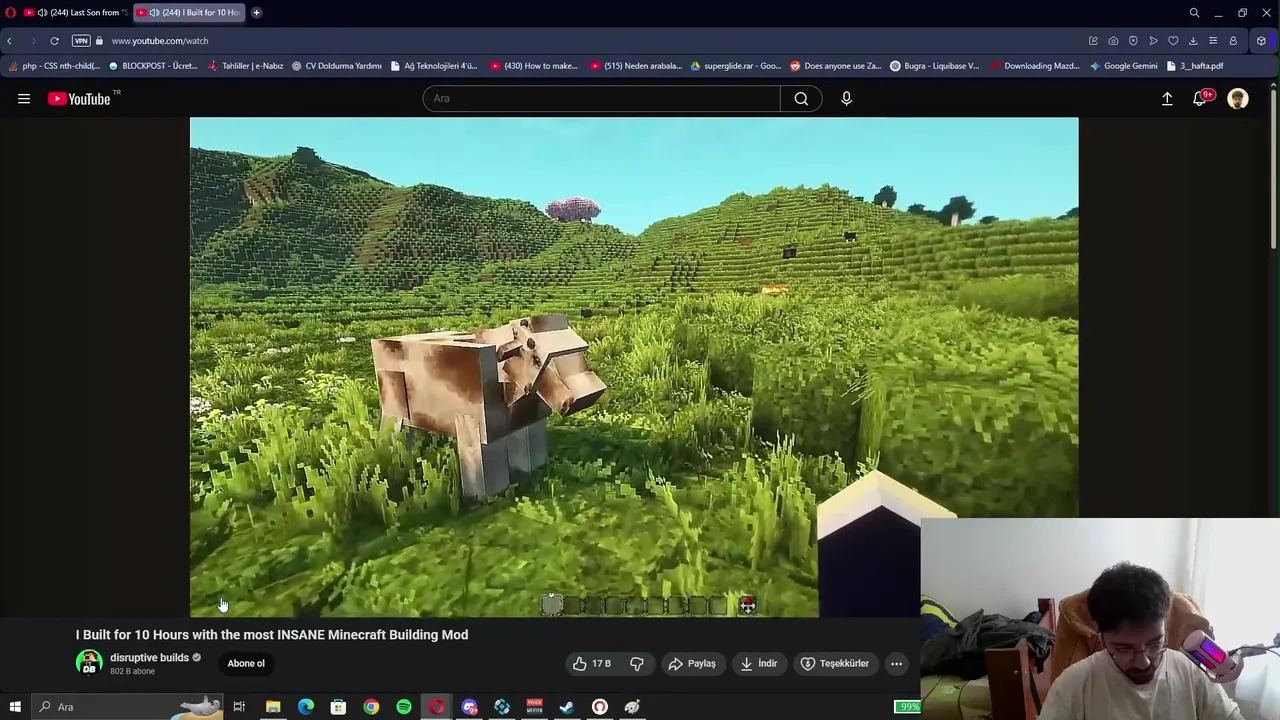Launch Microsoft Edge from the taskbar
Screen dimensions: 1280x720
coord(306,707)
